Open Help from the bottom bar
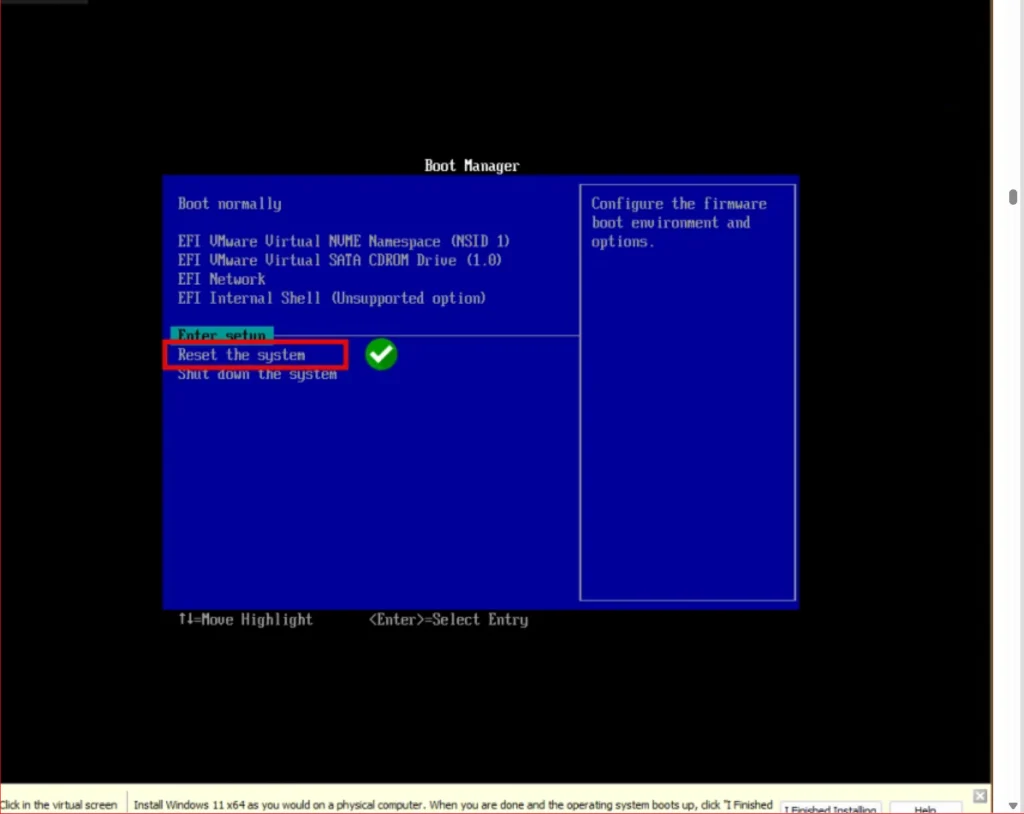Screen dimensions: 1024x814 coord(925,808)
